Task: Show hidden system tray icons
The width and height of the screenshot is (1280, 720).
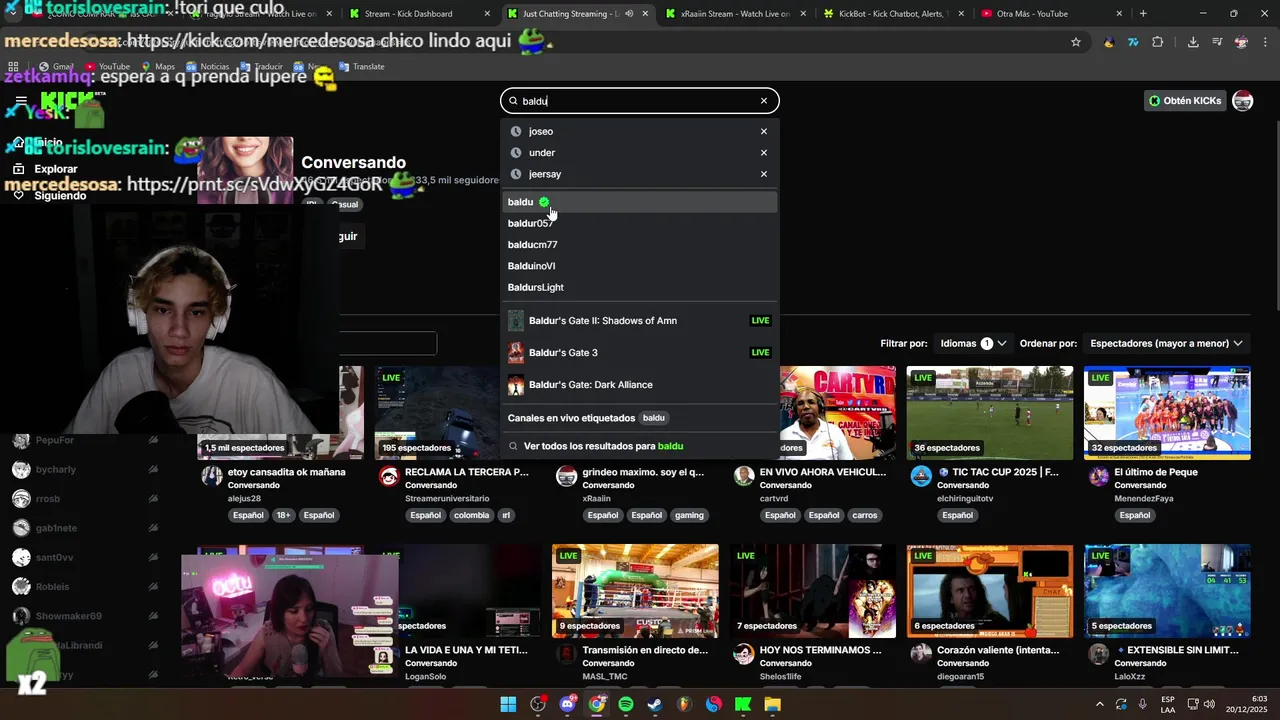Action: pos(1101,704)
